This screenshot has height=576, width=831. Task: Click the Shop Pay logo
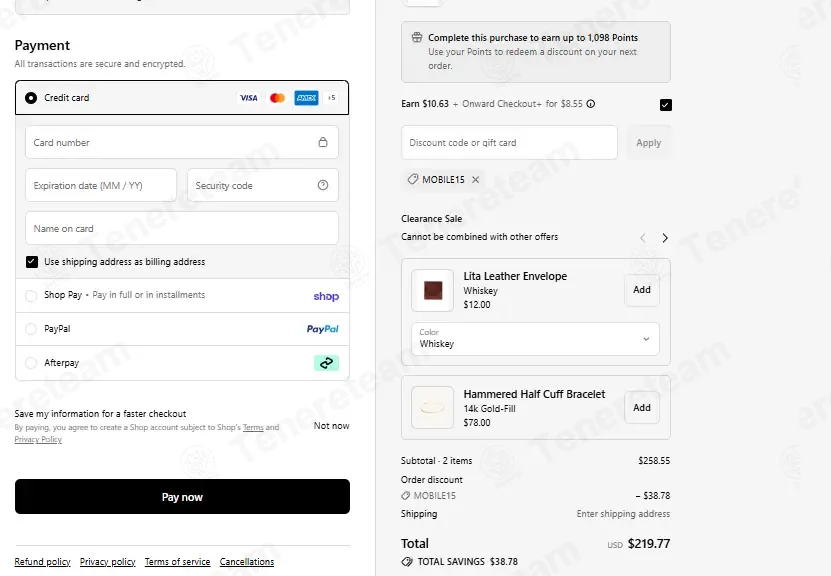click(326, 296)
